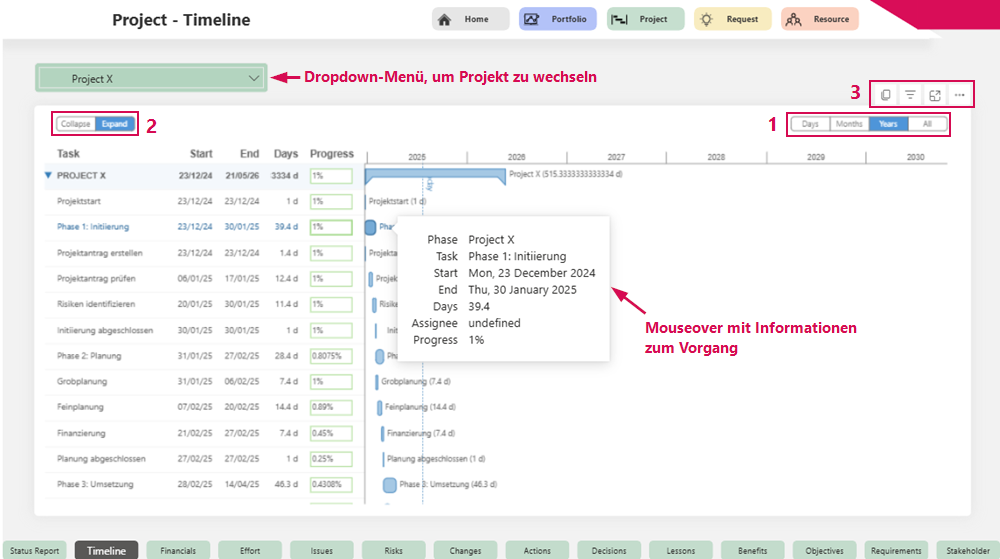The height and width of the screenshot is (559, 1000).
Task: Open Portfolio via its chart icon
Action: (x=532, y=19)
